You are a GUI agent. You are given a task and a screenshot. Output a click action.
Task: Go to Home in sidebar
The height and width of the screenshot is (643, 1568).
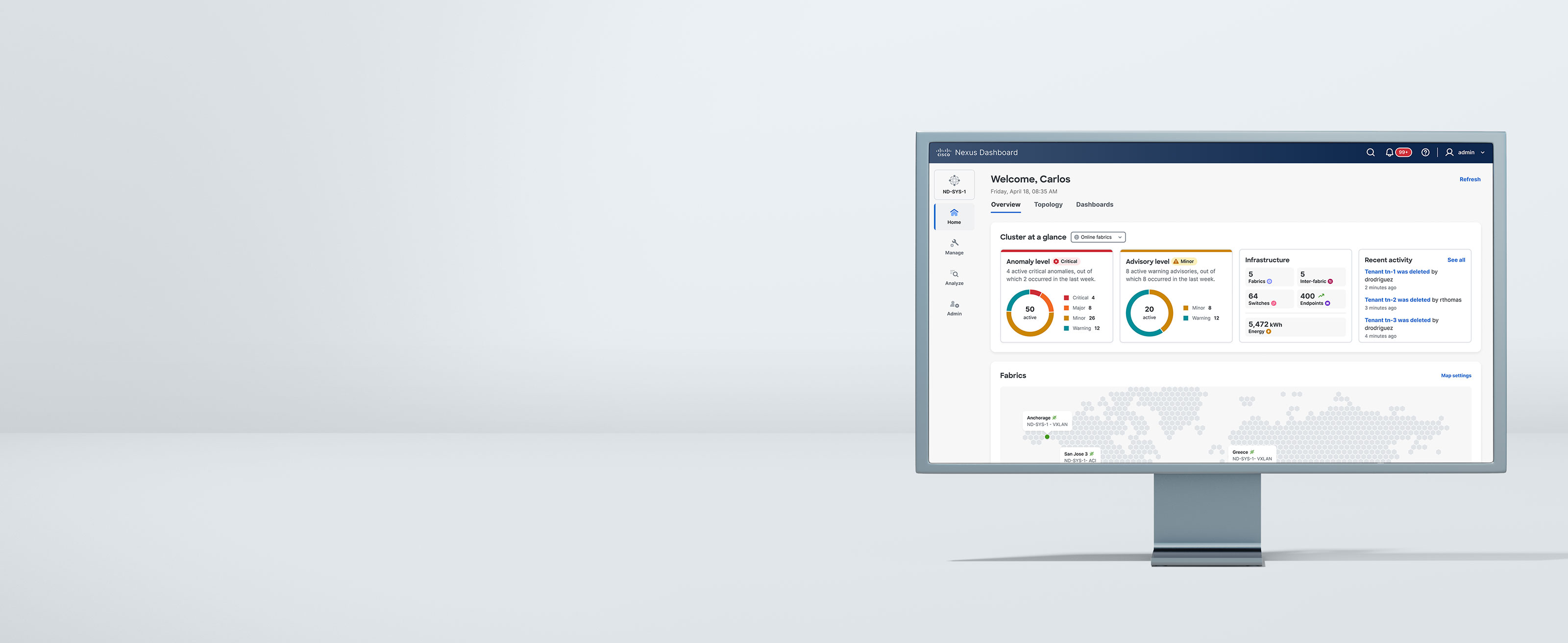click(x=954, y=216)
